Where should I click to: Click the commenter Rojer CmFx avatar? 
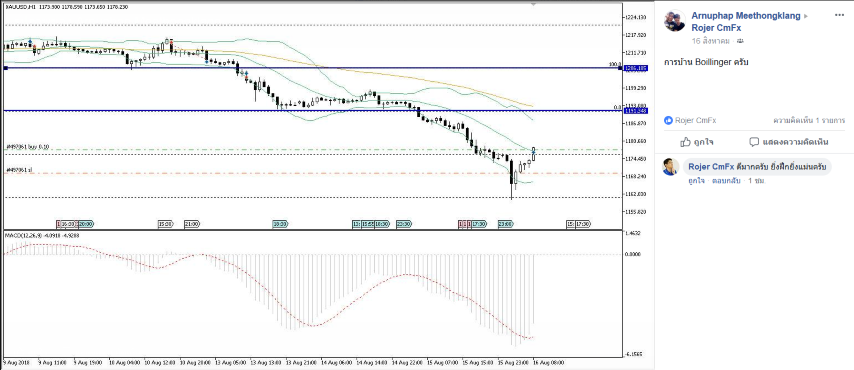pos(670,167)
